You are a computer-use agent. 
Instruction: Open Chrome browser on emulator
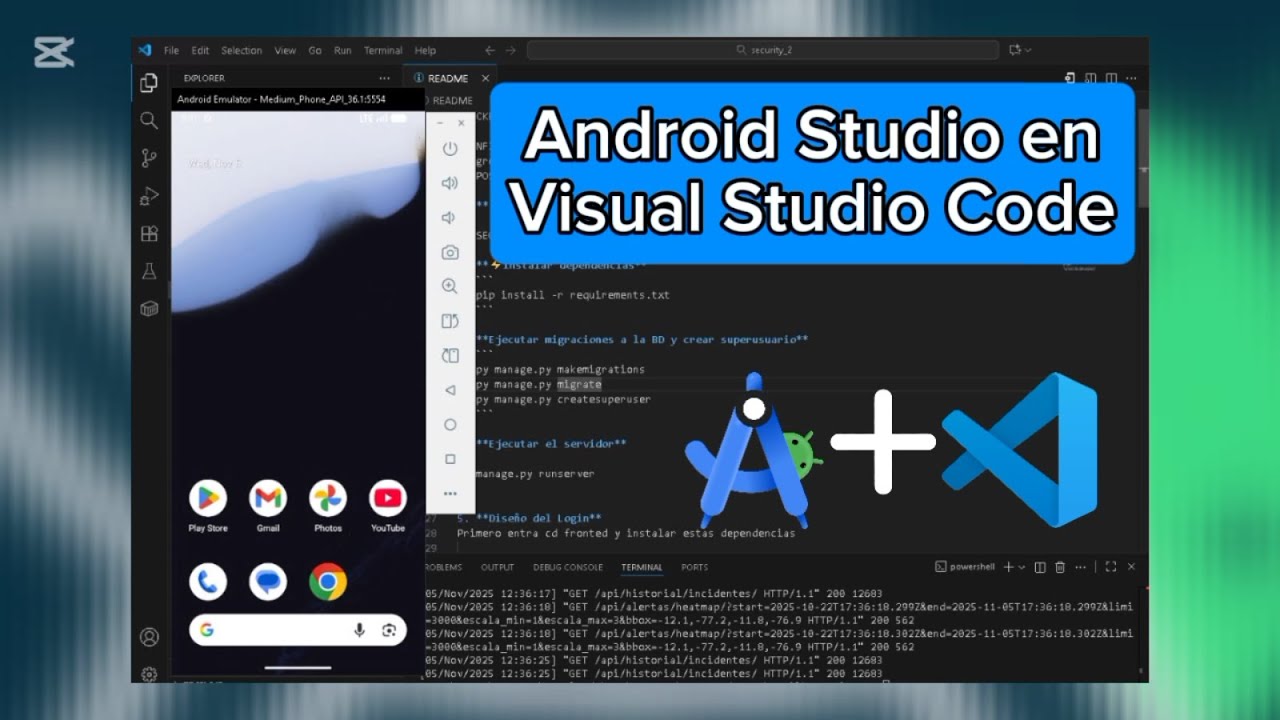click(x=328, y=581)
